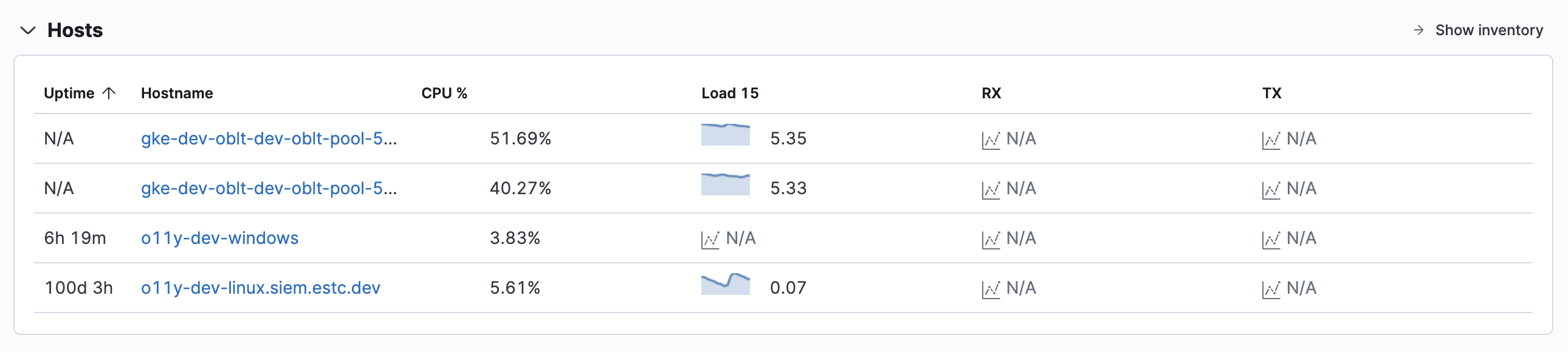Click the TX chart icon in the first row
The width and height of the screenshot is (1568, 352).
(x=1272, y=138)
